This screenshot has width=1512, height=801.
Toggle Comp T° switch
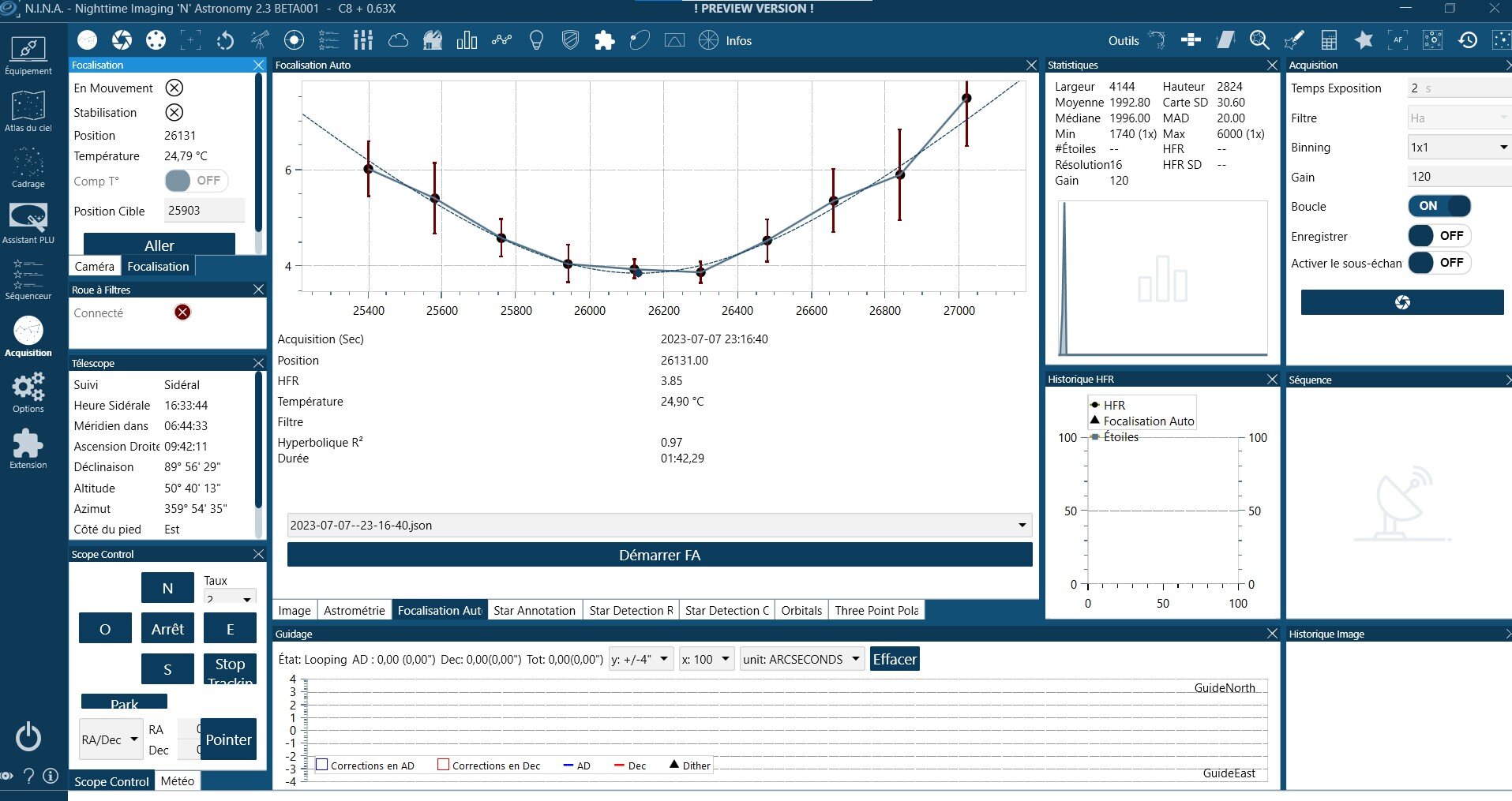pyautogui.click(x=197, y=181)
